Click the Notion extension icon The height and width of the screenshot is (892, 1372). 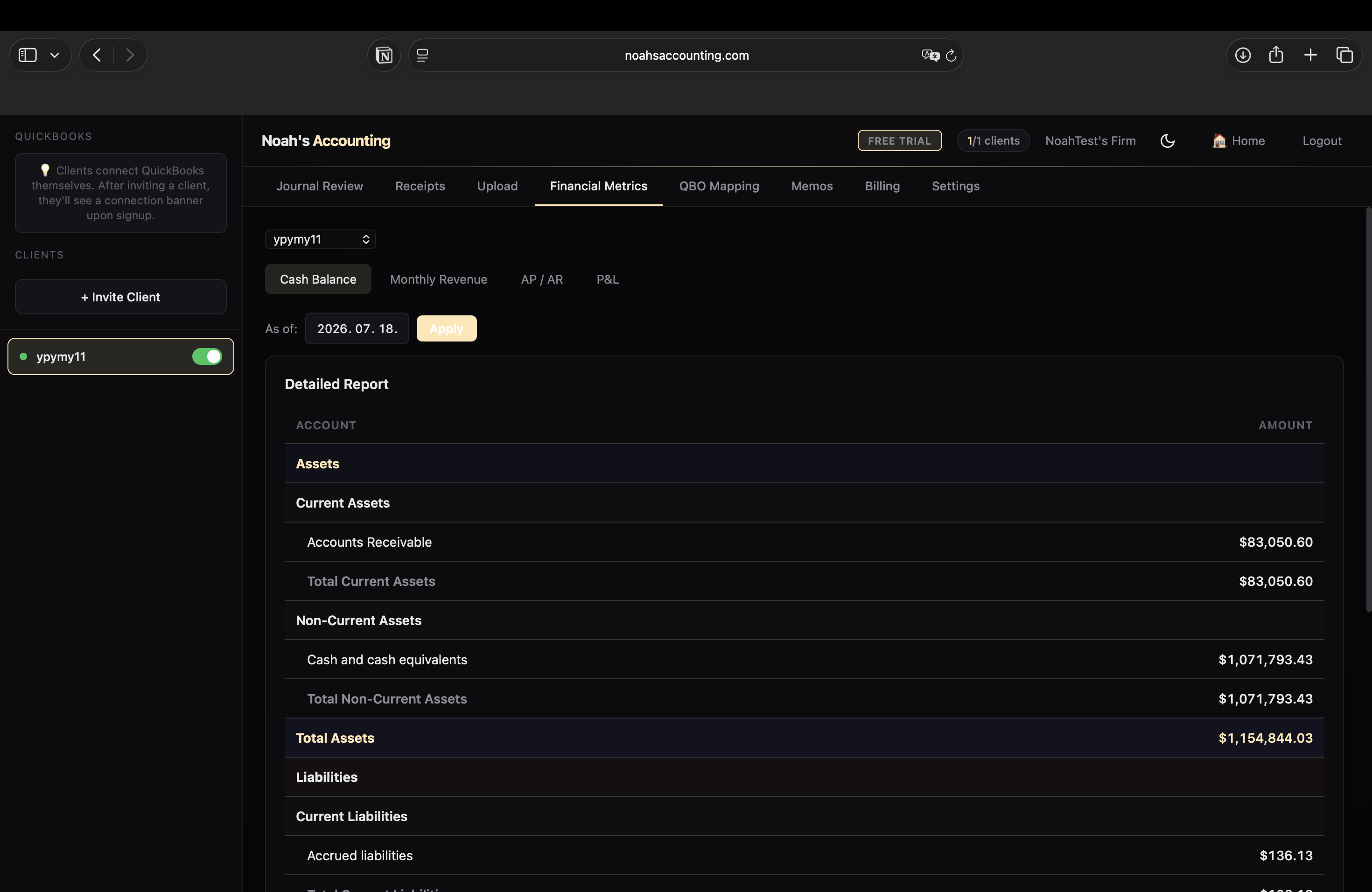pos(384,55)
